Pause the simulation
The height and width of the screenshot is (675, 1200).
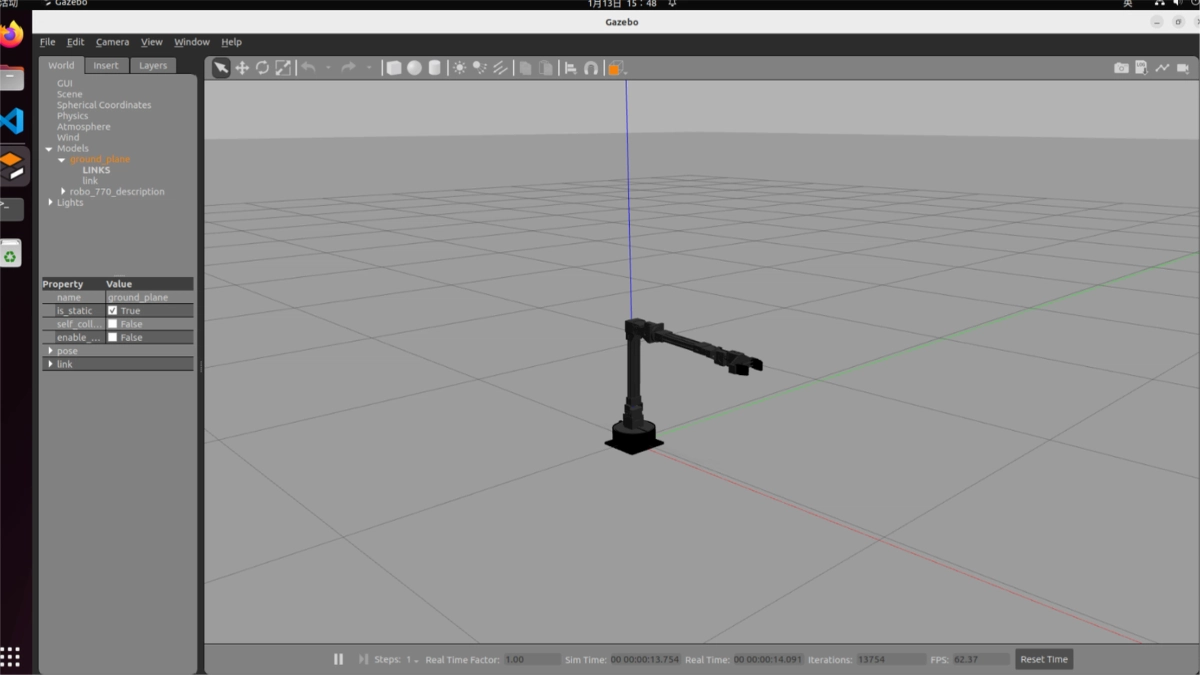(x=338, y=659)
